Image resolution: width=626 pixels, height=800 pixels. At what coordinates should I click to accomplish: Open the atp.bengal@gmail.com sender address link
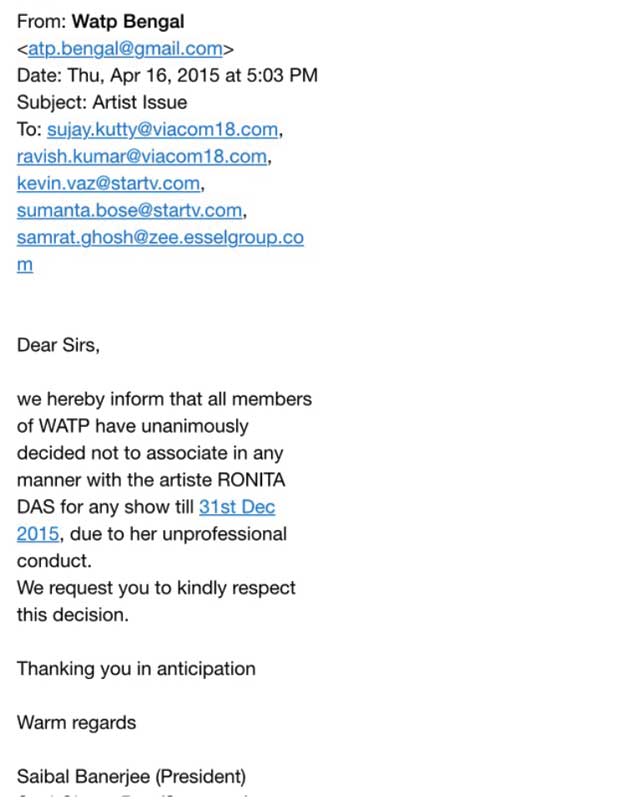tap(125, 48)
